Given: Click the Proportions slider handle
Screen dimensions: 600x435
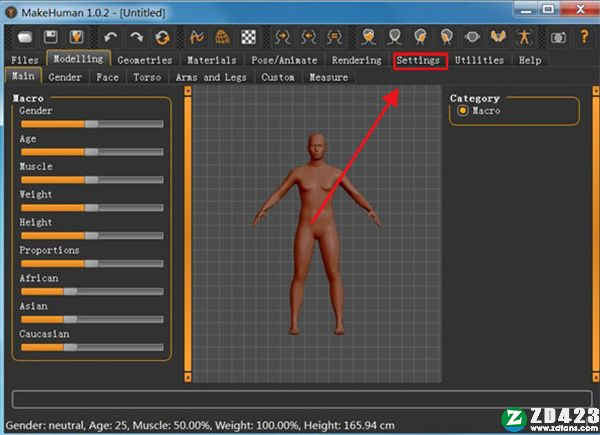Looking at the screenshot, I should (x=91, y=264).
